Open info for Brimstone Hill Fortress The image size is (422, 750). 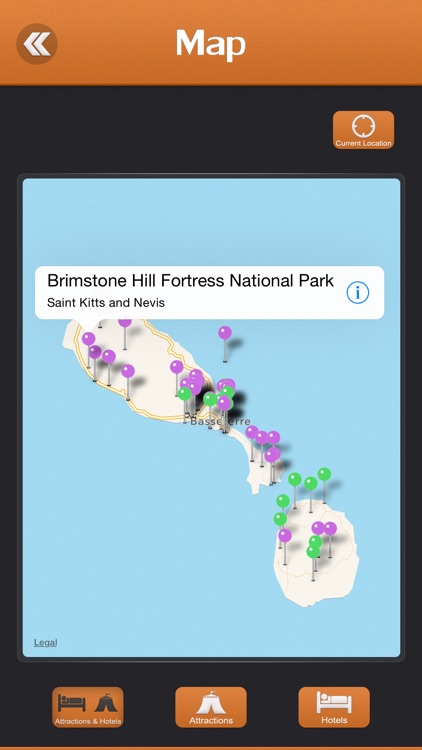(x=358, y=292)
